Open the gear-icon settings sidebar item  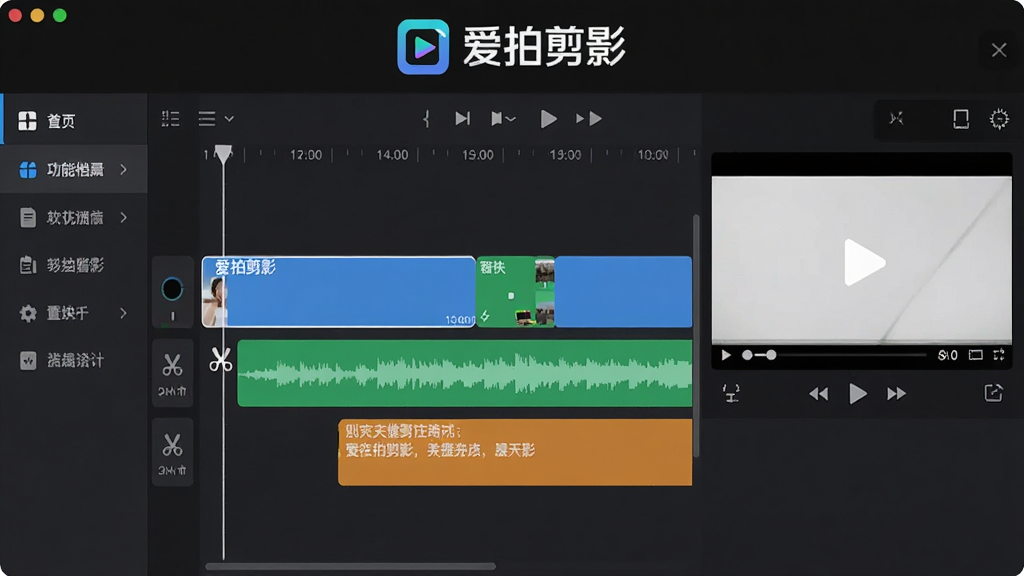coord(74,313)
